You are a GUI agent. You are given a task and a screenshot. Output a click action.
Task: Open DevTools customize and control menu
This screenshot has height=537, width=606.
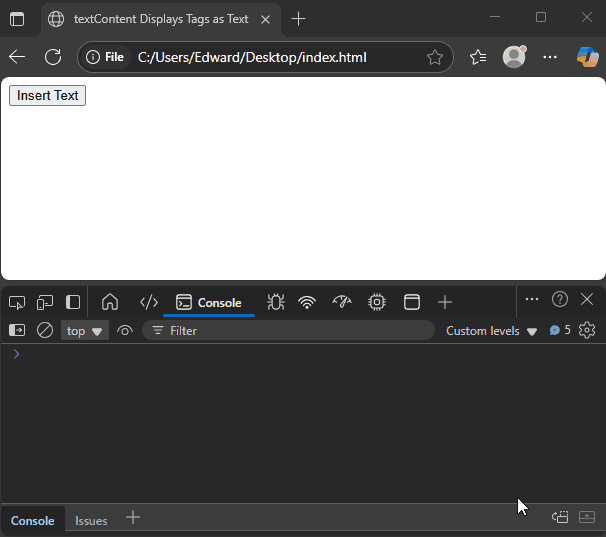532,299
